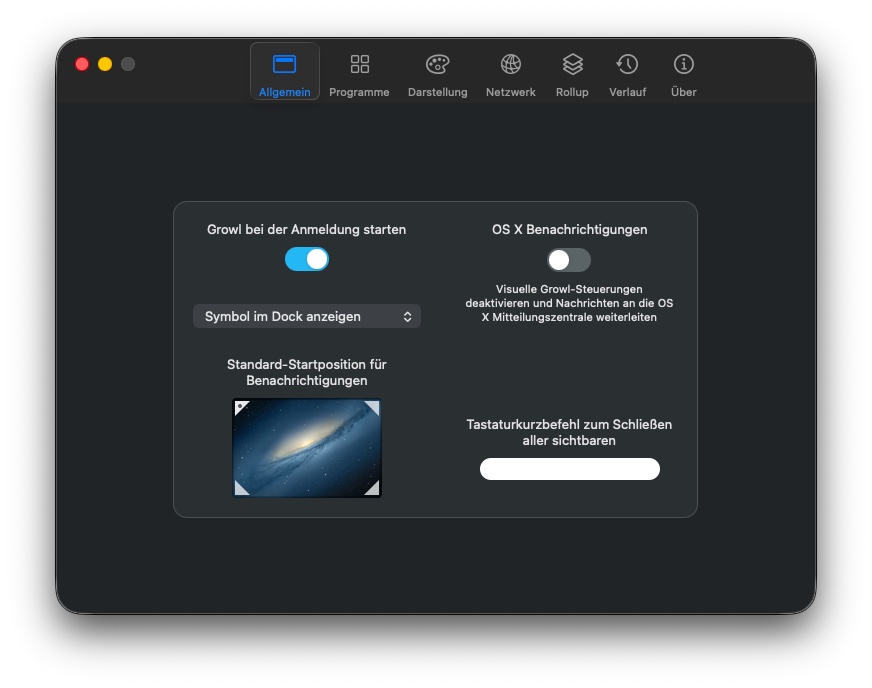Enable OS X Benachrichtigungen switch

tap(569, 260)
